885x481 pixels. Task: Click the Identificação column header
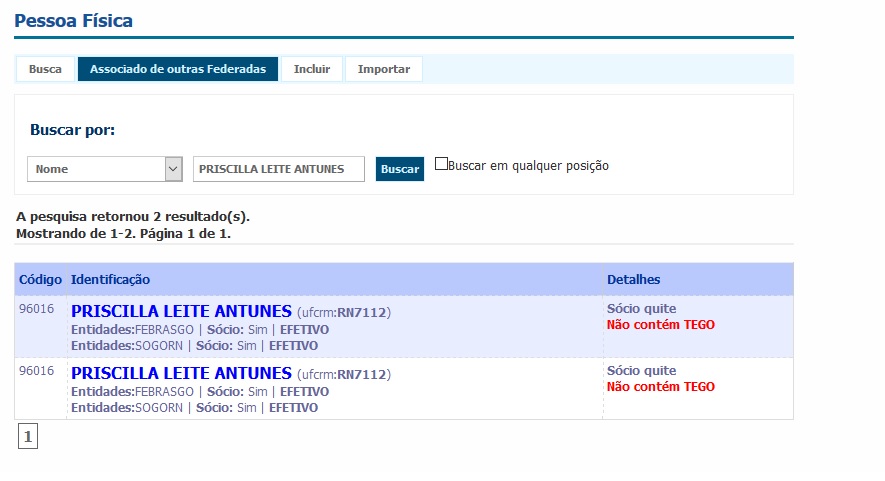click(110, 280)
